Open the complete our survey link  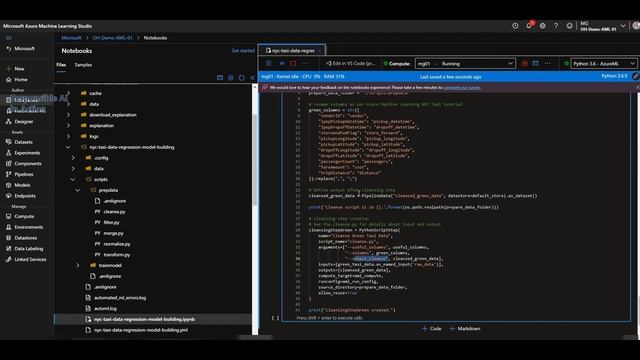(x=462, y=88)
